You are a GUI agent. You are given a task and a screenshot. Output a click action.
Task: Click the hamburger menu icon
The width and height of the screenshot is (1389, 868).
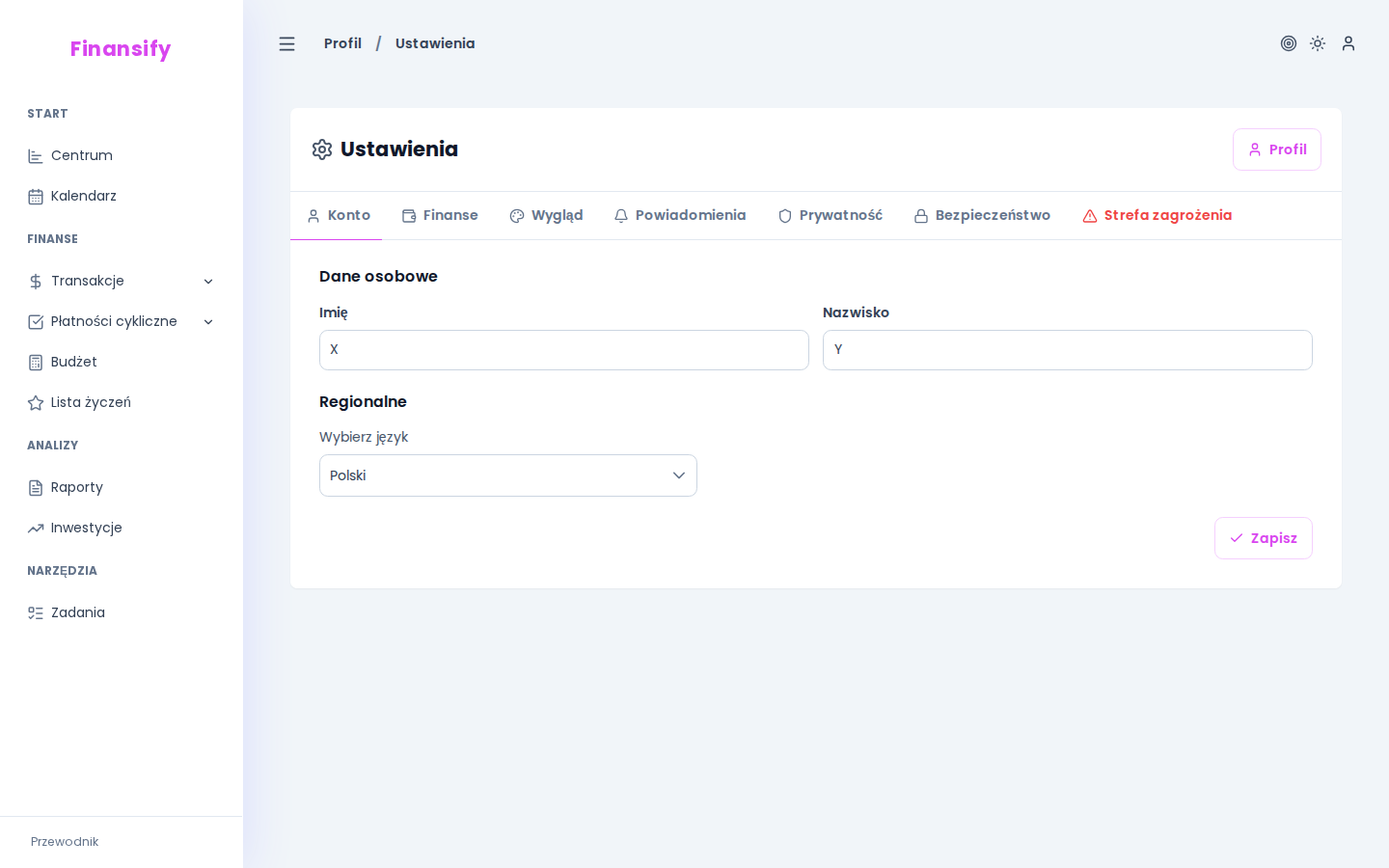[287, 43]
